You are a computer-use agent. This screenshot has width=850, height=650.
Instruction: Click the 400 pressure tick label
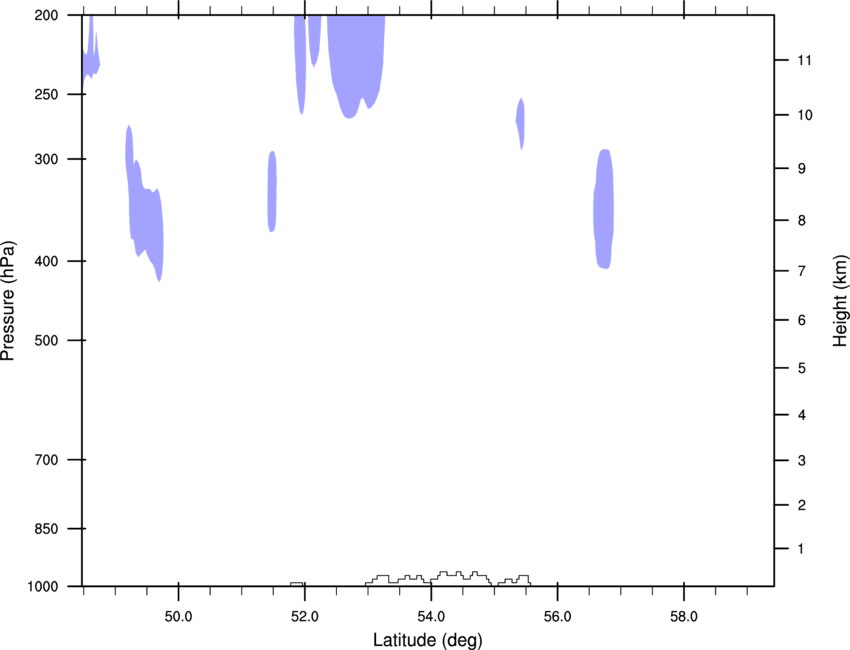click(x=46, y=261)
